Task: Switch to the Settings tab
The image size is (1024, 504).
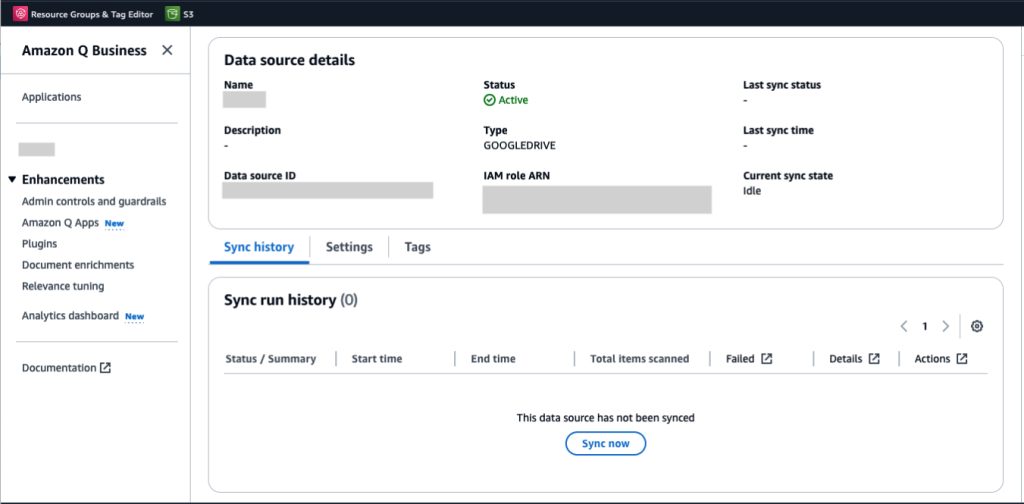Action: [349, 247]
